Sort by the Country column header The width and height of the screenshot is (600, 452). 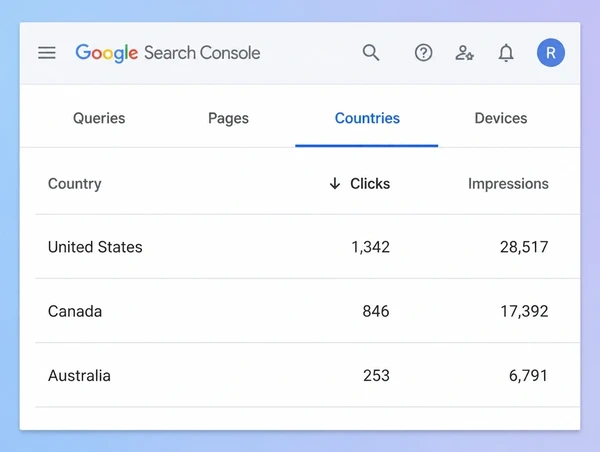pyautogui.click(x=75, y=184)
